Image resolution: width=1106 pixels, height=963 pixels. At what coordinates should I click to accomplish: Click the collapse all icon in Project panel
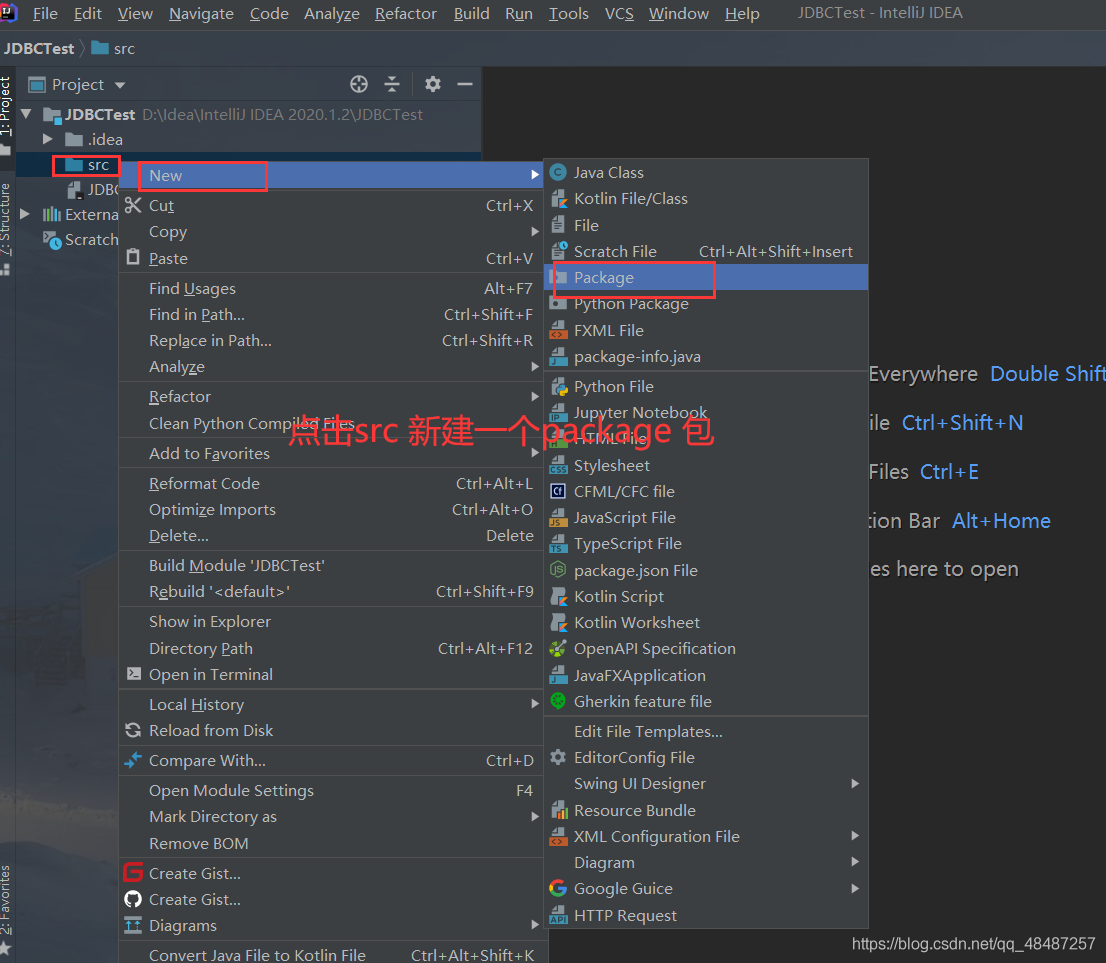tap(391, 85)
